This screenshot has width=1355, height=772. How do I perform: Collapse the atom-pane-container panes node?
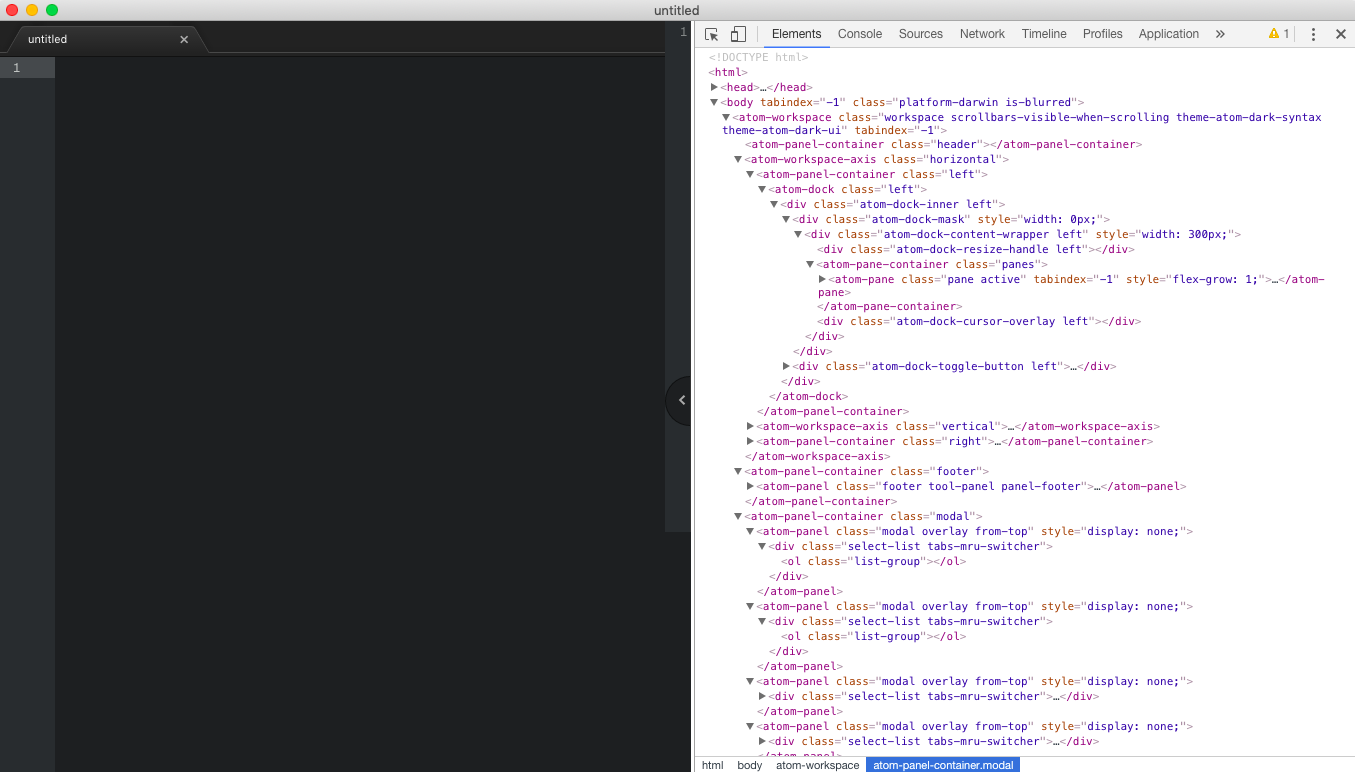[x=810, y=264]
